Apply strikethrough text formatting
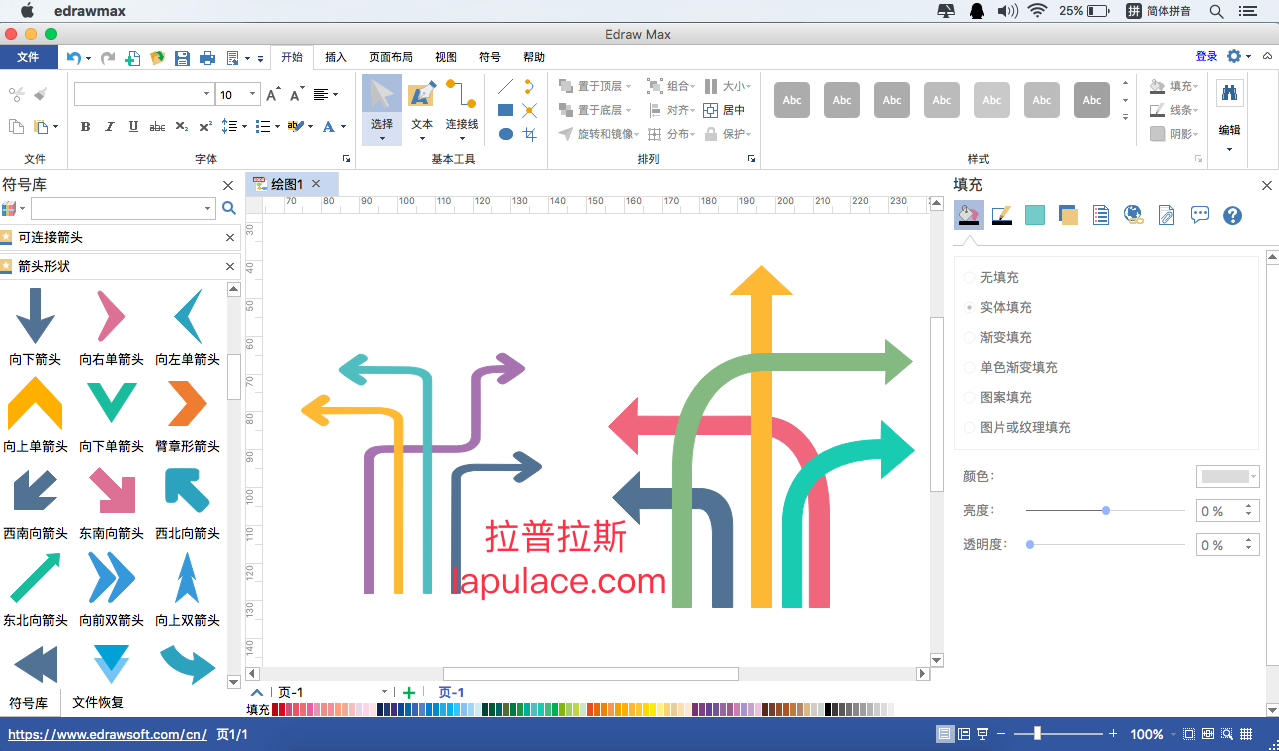1279x751 pixels. coord(157,127)
